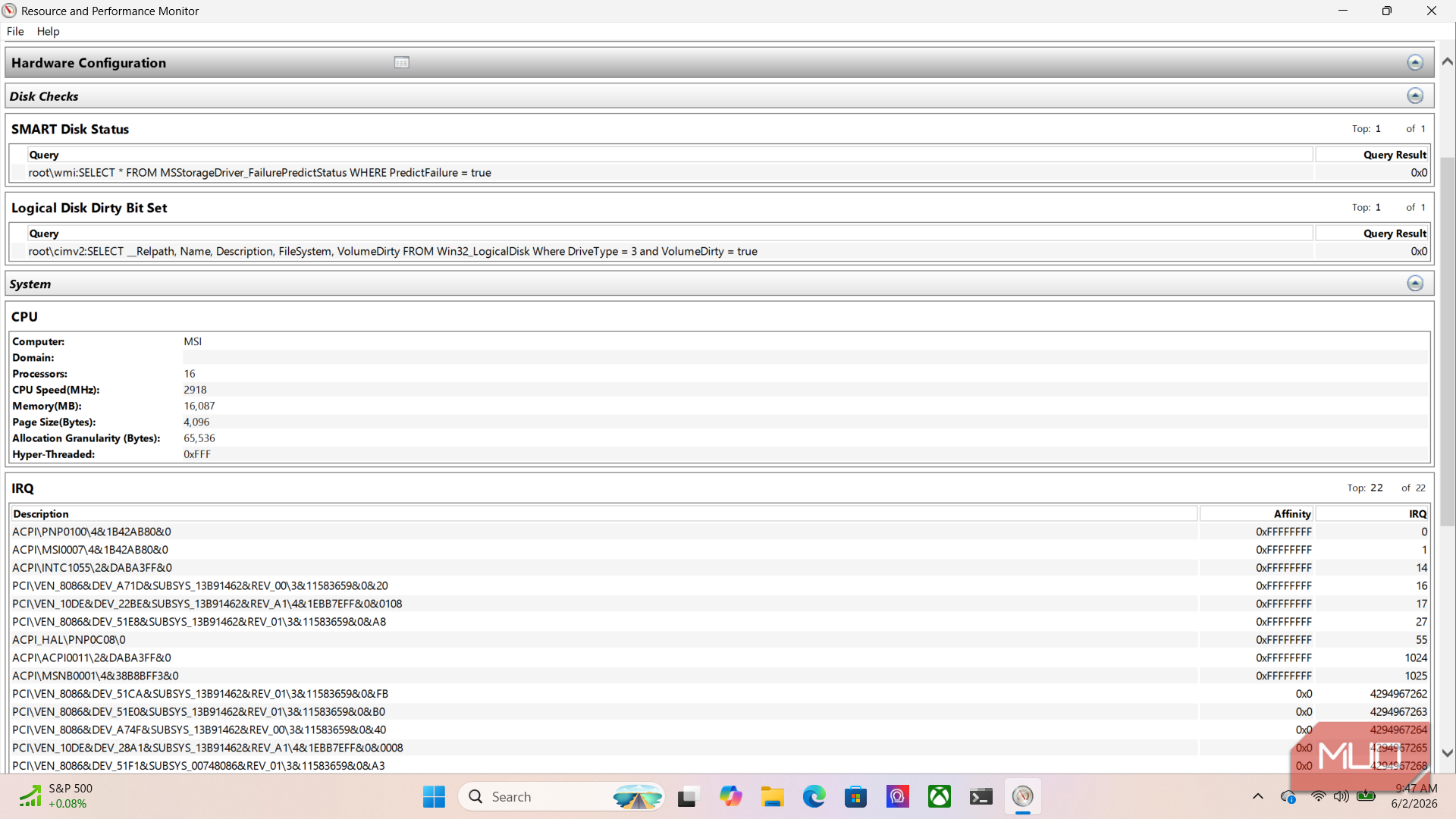Open the purple app icon in the taskbar
Screen dimensions: 1456x819
click(x=898, y=797)
